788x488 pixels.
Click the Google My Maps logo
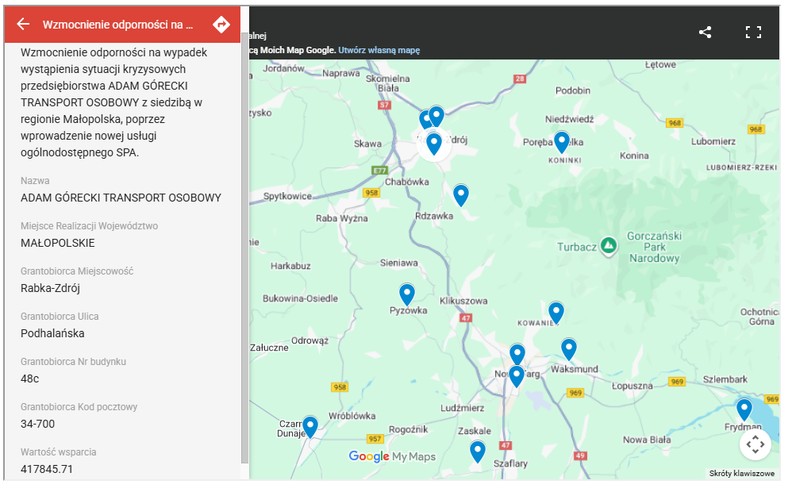coord(392,456)
